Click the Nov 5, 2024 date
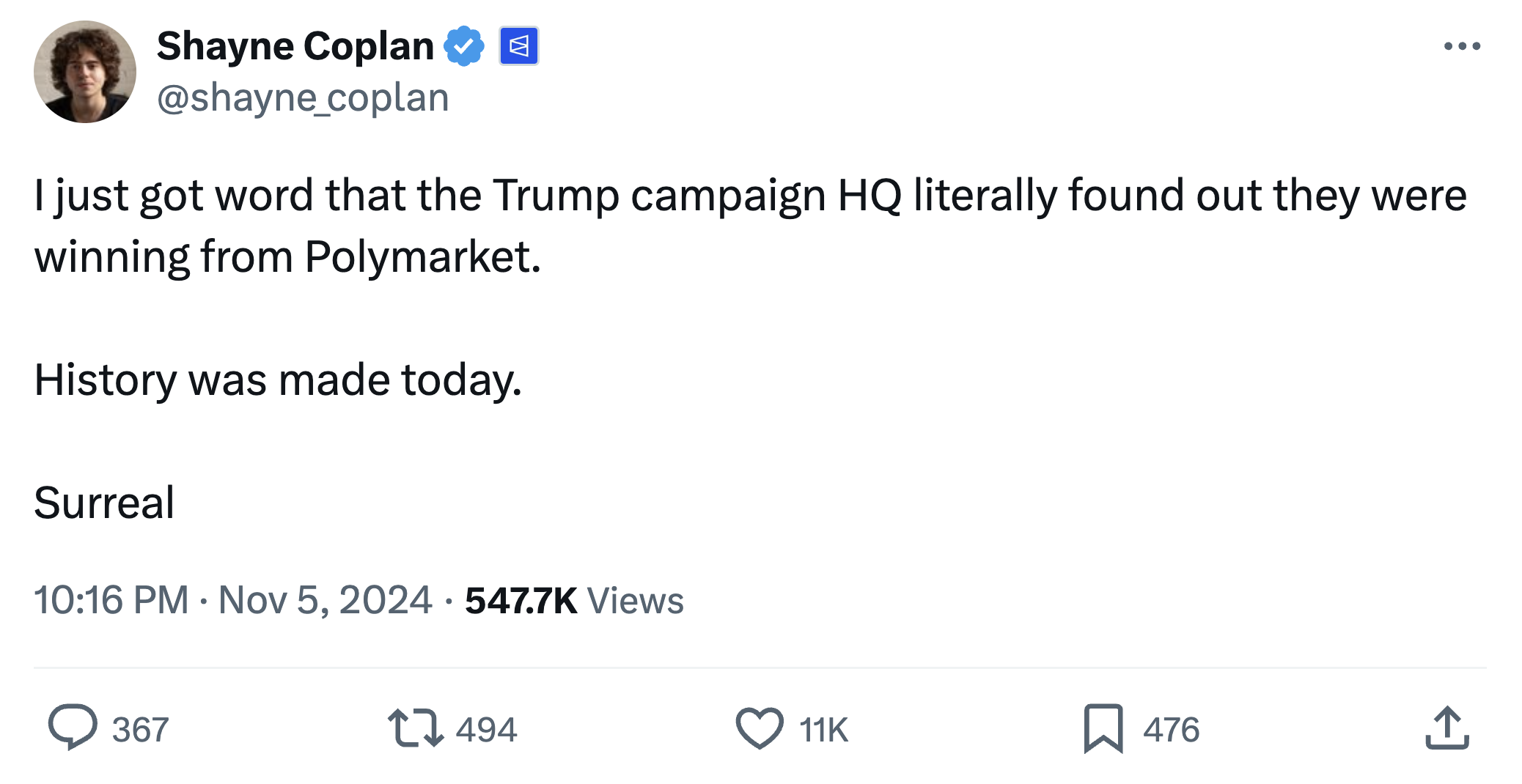This screenshot has height=784, width=1522. (325, 600)
